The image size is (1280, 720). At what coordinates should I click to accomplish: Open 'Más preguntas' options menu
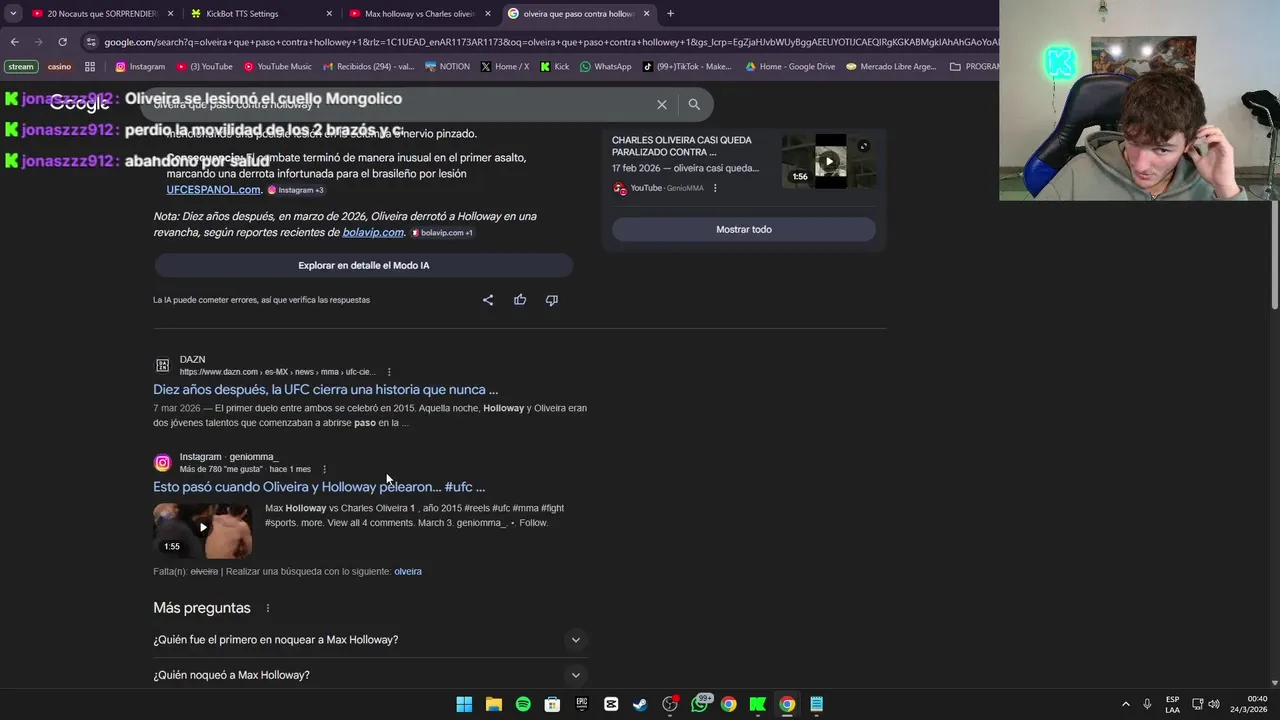267,608
